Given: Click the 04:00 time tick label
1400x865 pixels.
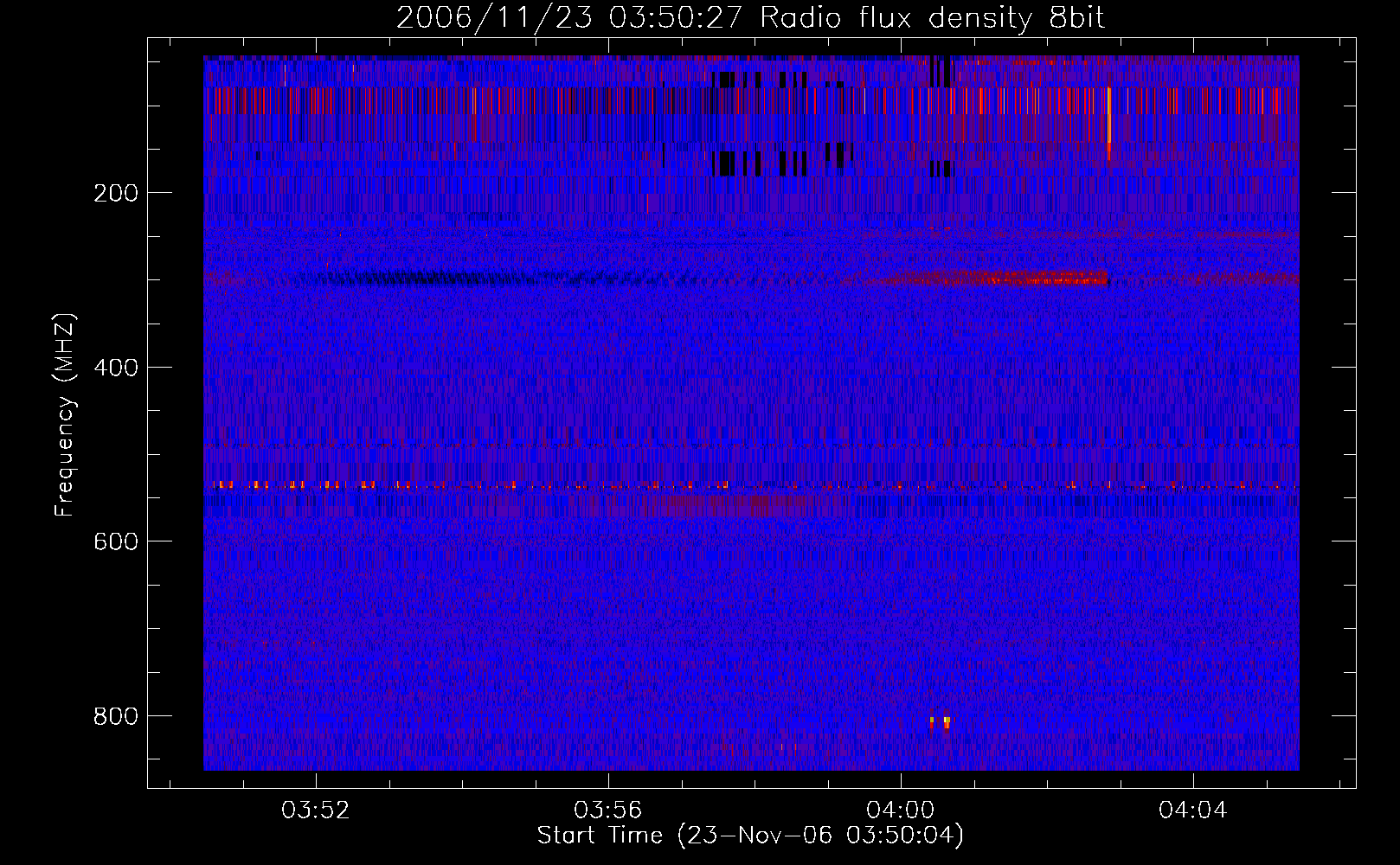Looking at the screenshot, I should 901,811.
